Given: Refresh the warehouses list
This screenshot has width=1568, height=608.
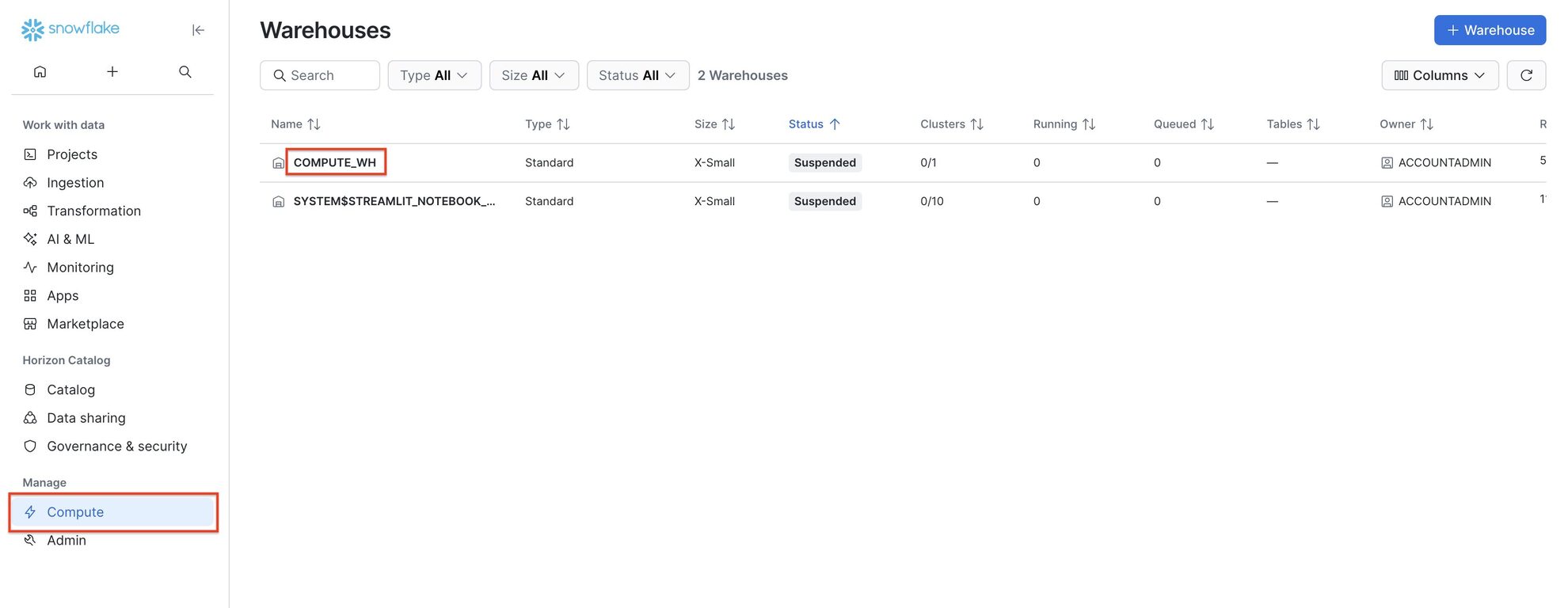Looking at the screenshot, I should 1526,75.
